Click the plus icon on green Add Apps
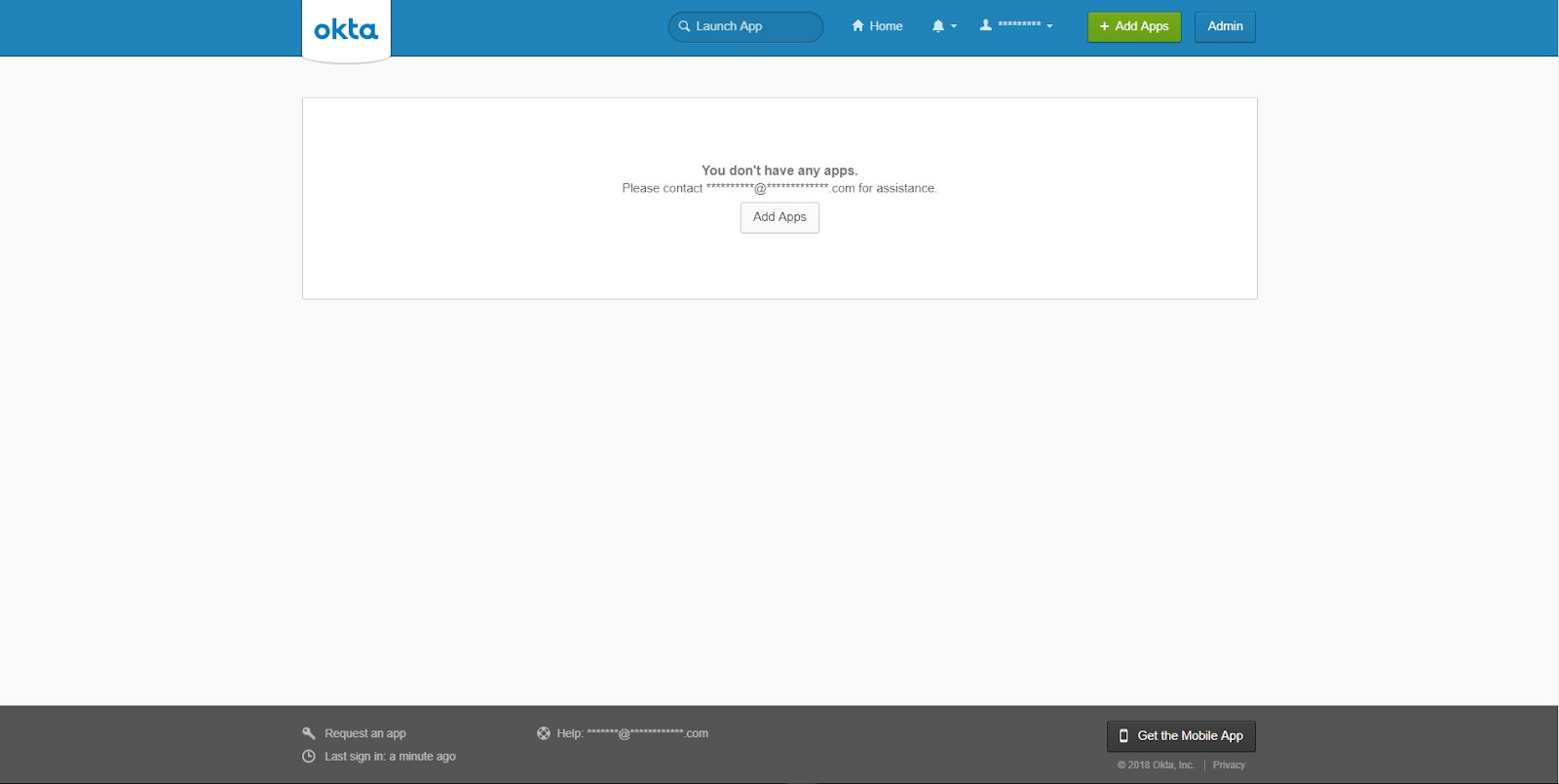The width and height of the screenshot is (1559, 784). click(x=1104, y=26)
